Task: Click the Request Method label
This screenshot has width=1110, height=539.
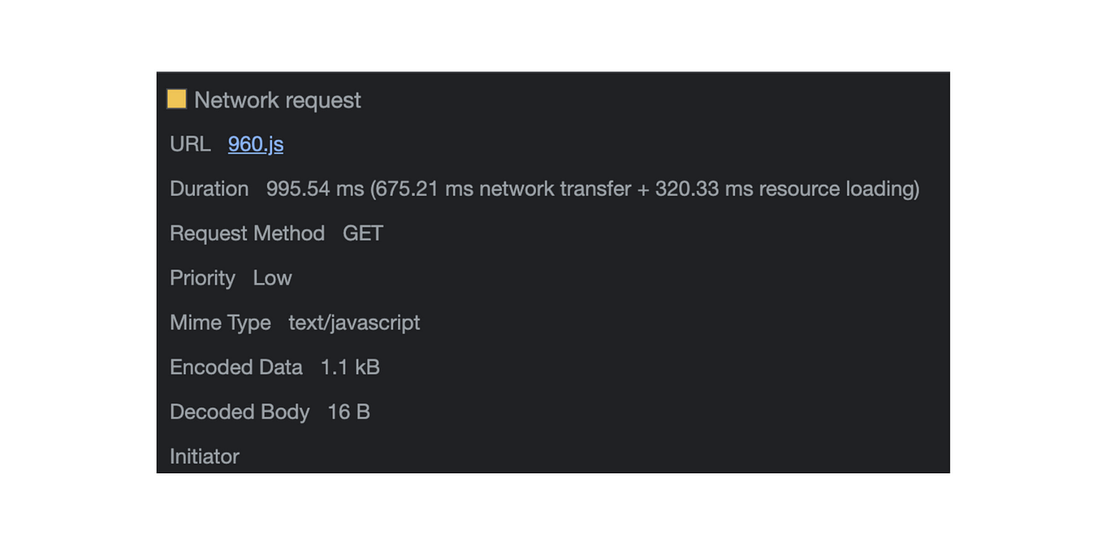Action: tap(247, 233)
